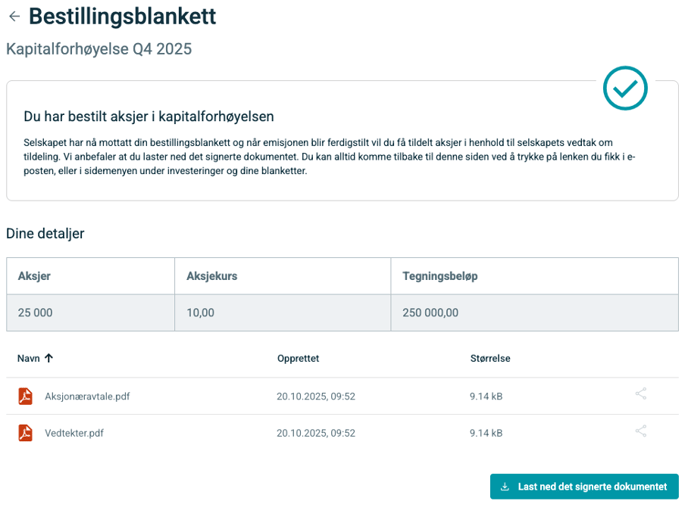The height and width of the screenshot is (507, 688).
Task: Share the Aksjonæravtale.pdf file
Action: click(641, 394)
